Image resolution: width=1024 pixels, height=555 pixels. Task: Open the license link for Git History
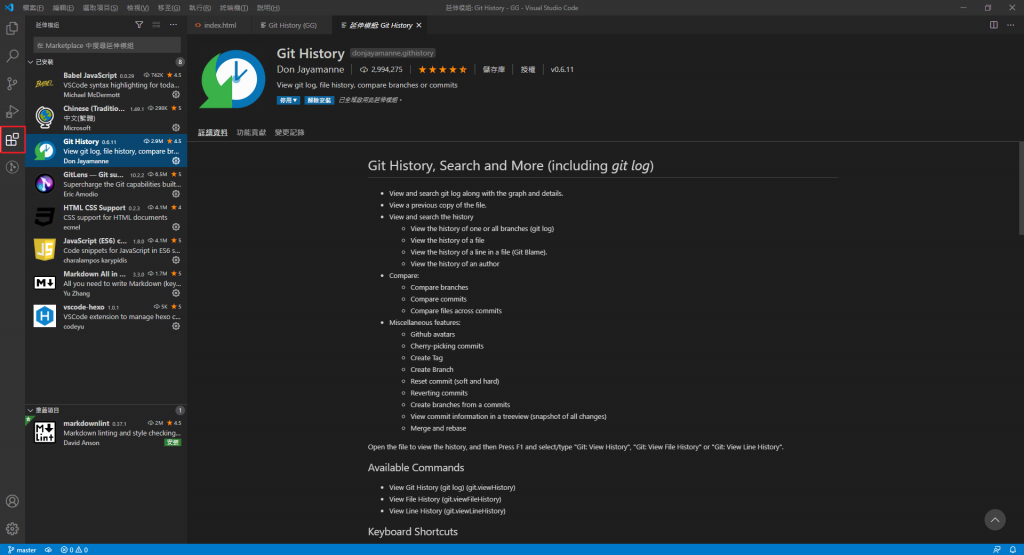click(x=528, y=69)
